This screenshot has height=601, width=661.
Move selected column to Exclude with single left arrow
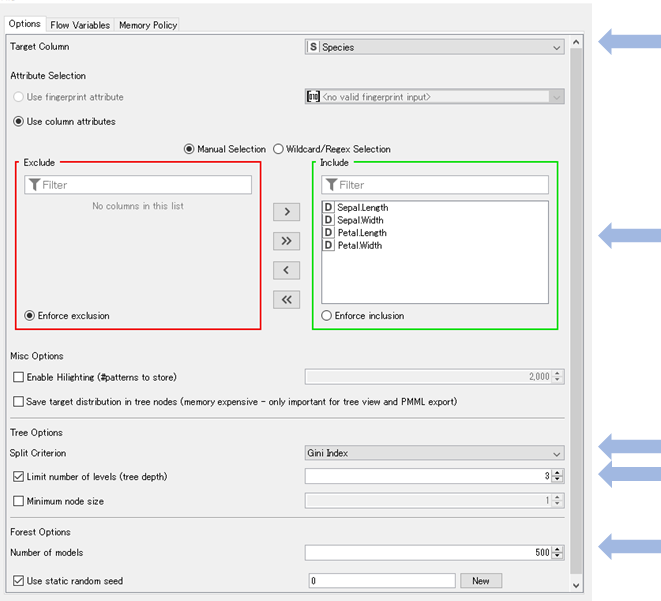[286, 270]
